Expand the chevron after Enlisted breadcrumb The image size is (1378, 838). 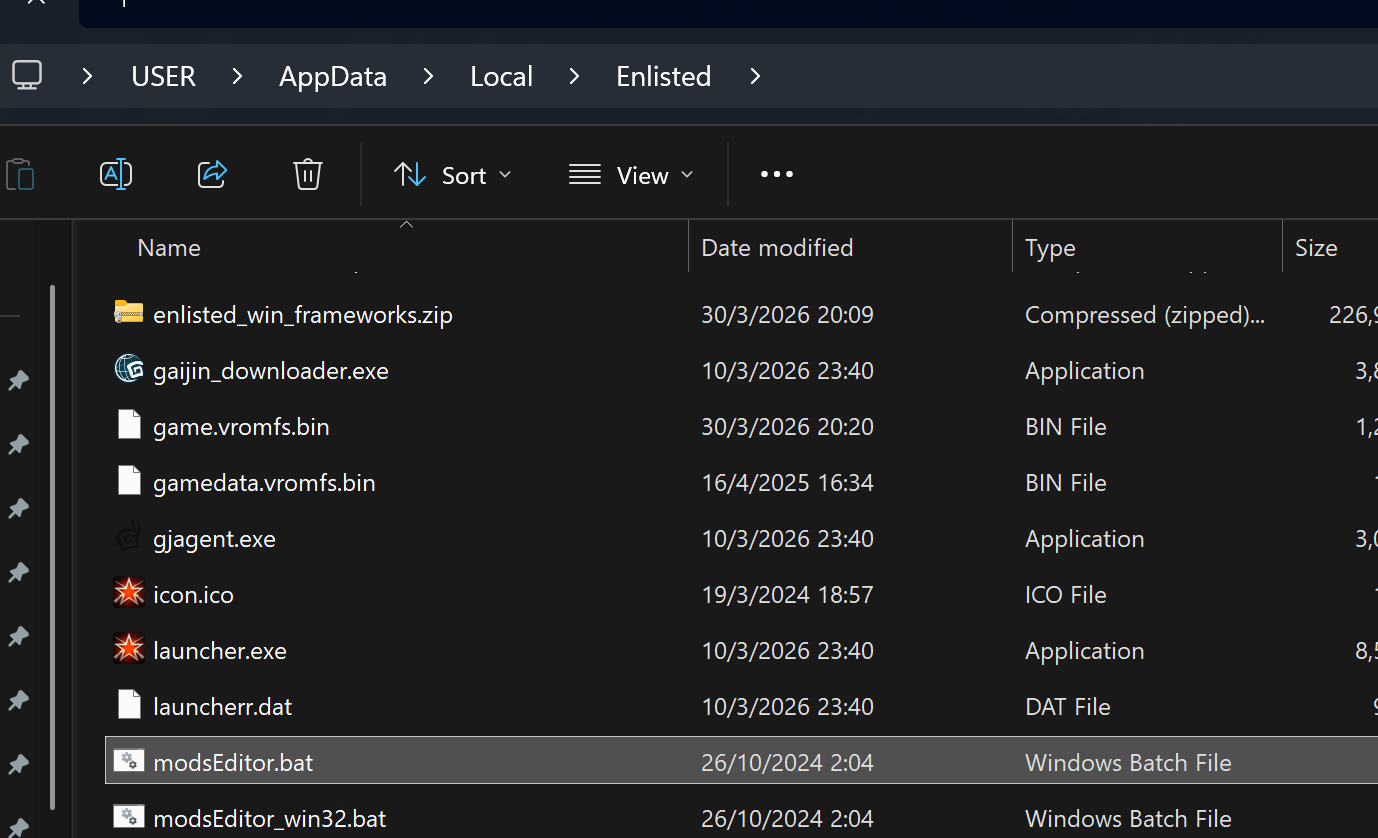point(755,76)
